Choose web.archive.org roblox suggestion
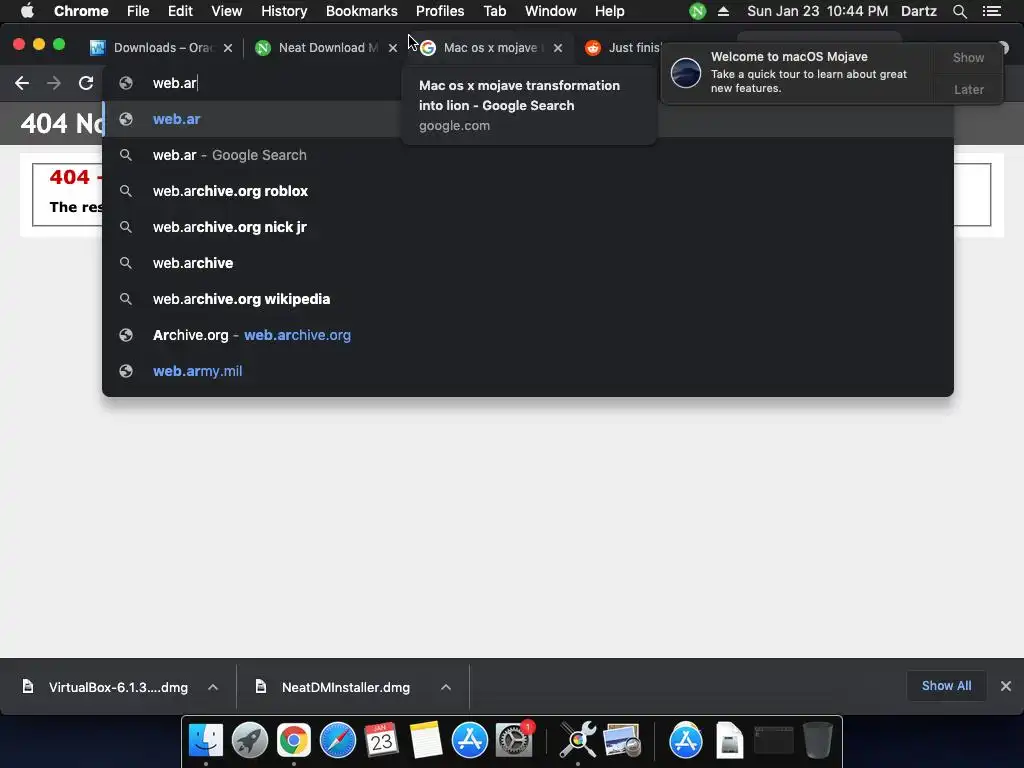Viewport: 1024px width, 768px height. tap(528, 191)
